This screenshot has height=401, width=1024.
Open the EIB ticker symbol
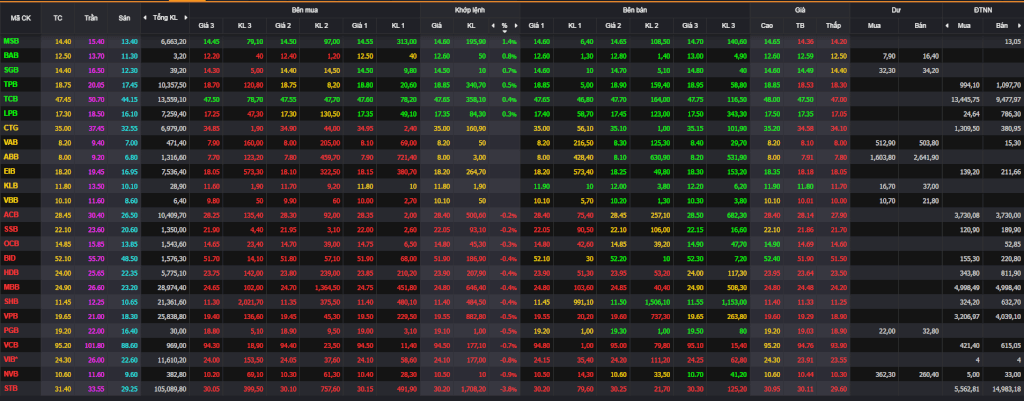pyautogui.click(x=10, y=170)
